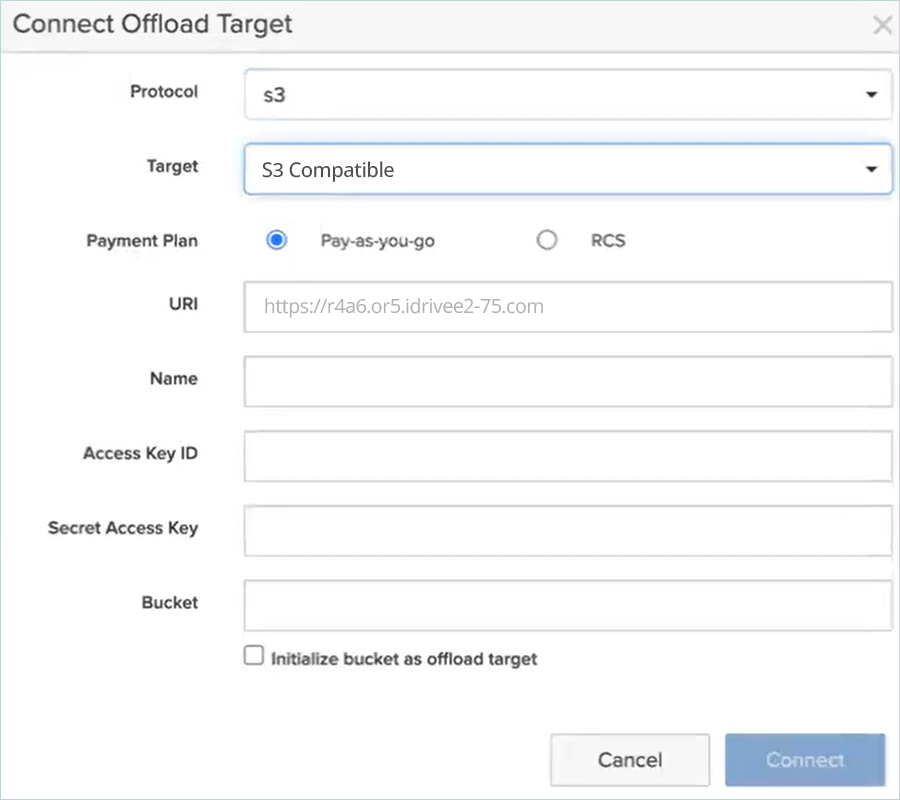The image size is (900, 800).
Task: Click the Connect button
Action: click(x=805, y=760)
